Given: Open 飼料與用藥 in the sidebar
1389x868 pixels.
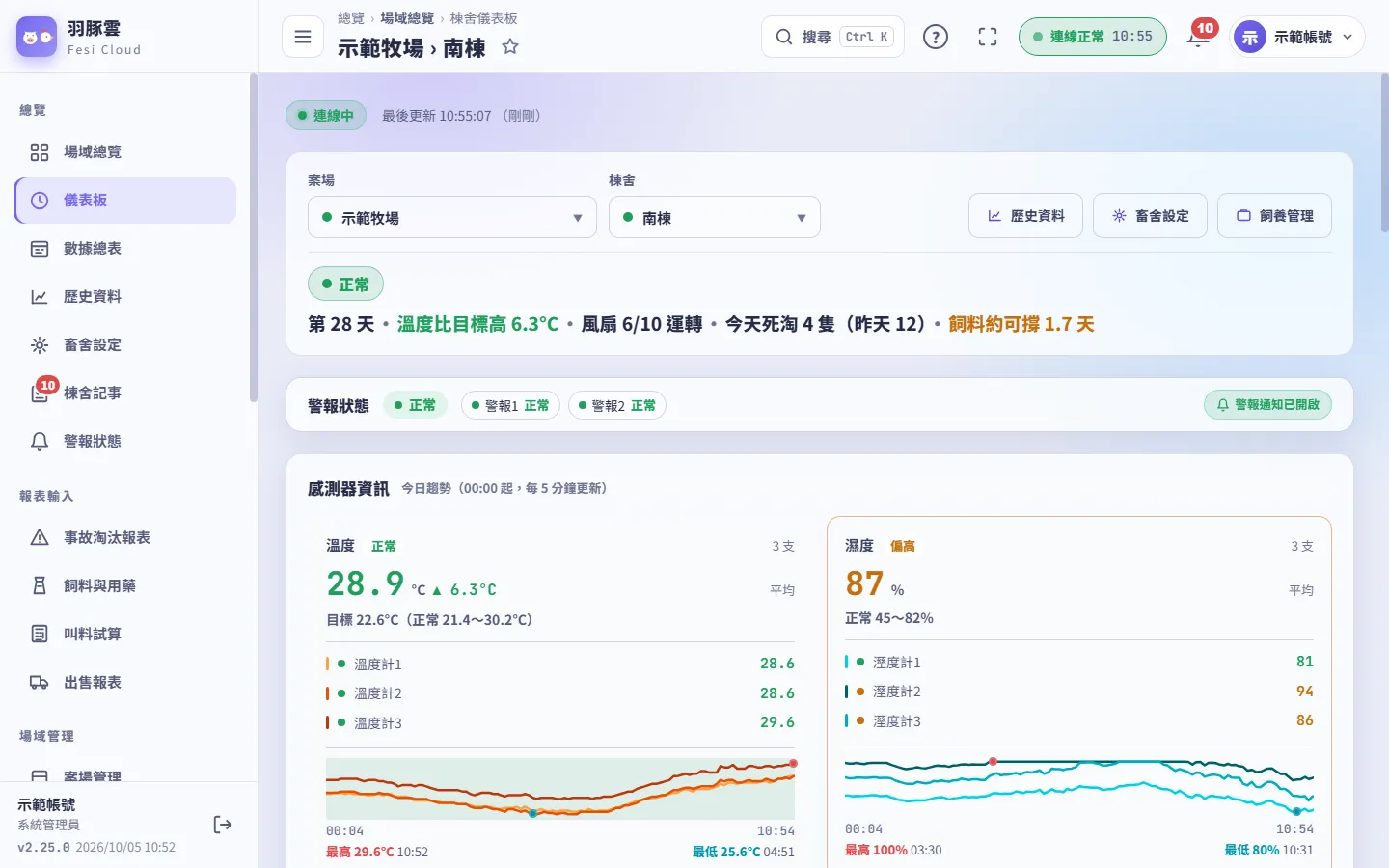Looking at the screenshot, I should pyautogui.click(x=125, y=585).
